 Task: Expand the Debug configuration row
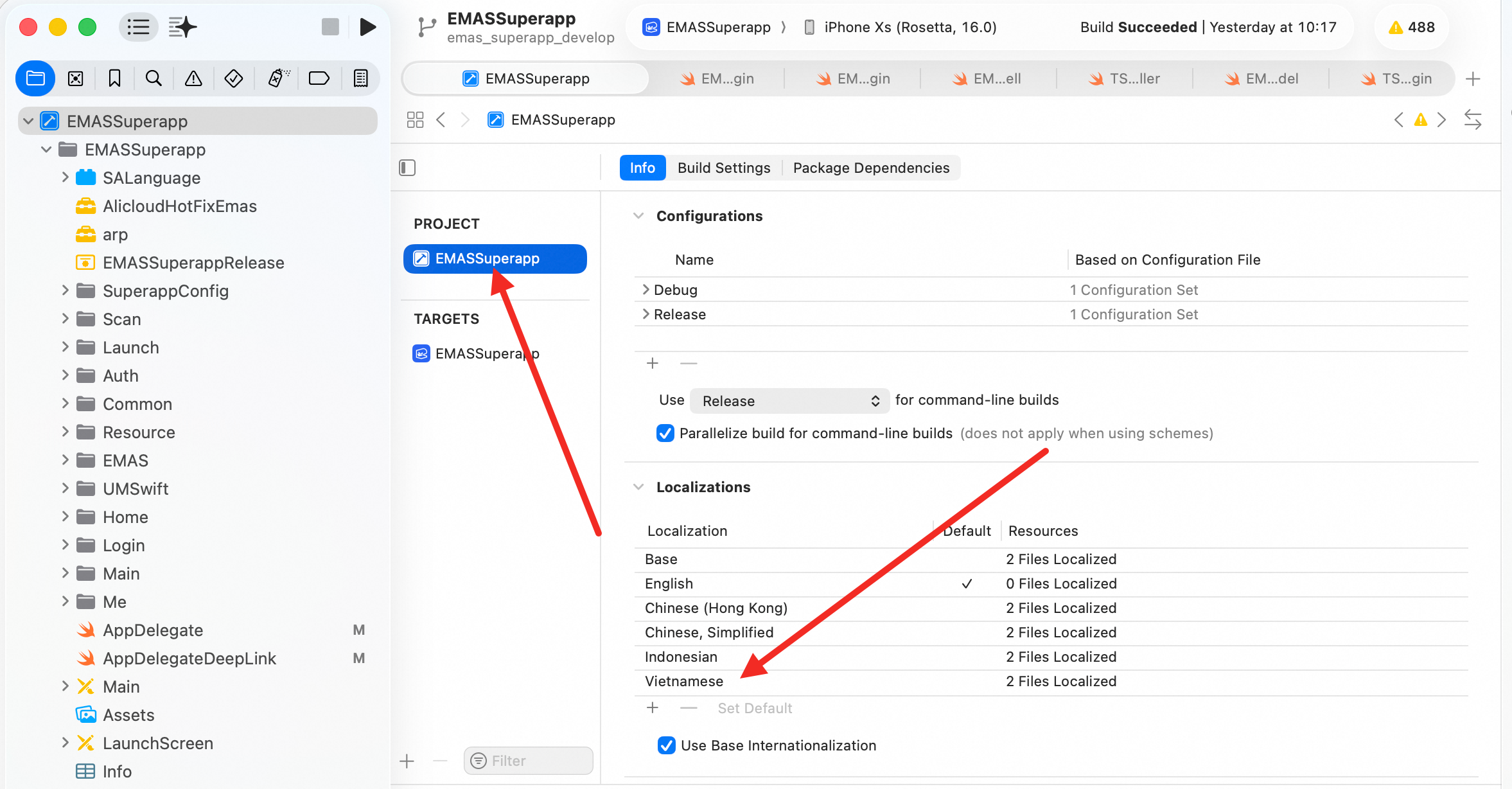pos(646,290)
